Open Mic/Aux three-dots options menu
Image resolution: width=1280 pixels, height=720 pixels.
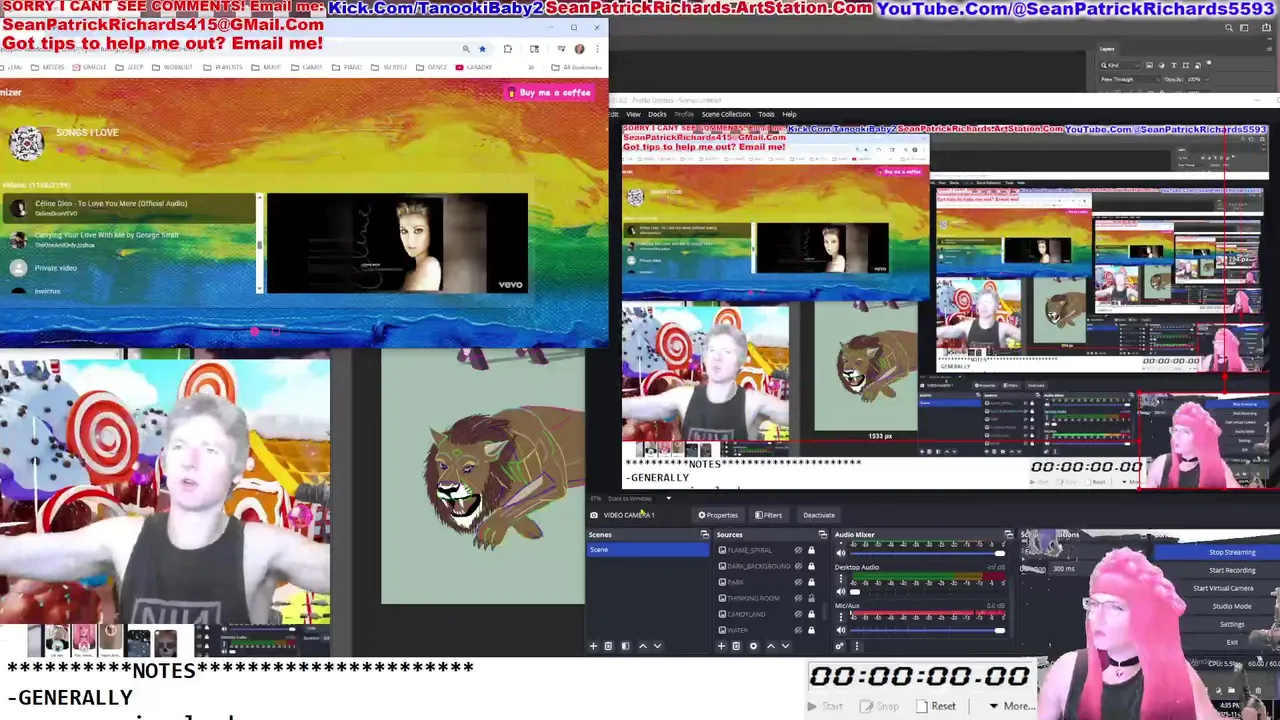[x=841, y=617]
